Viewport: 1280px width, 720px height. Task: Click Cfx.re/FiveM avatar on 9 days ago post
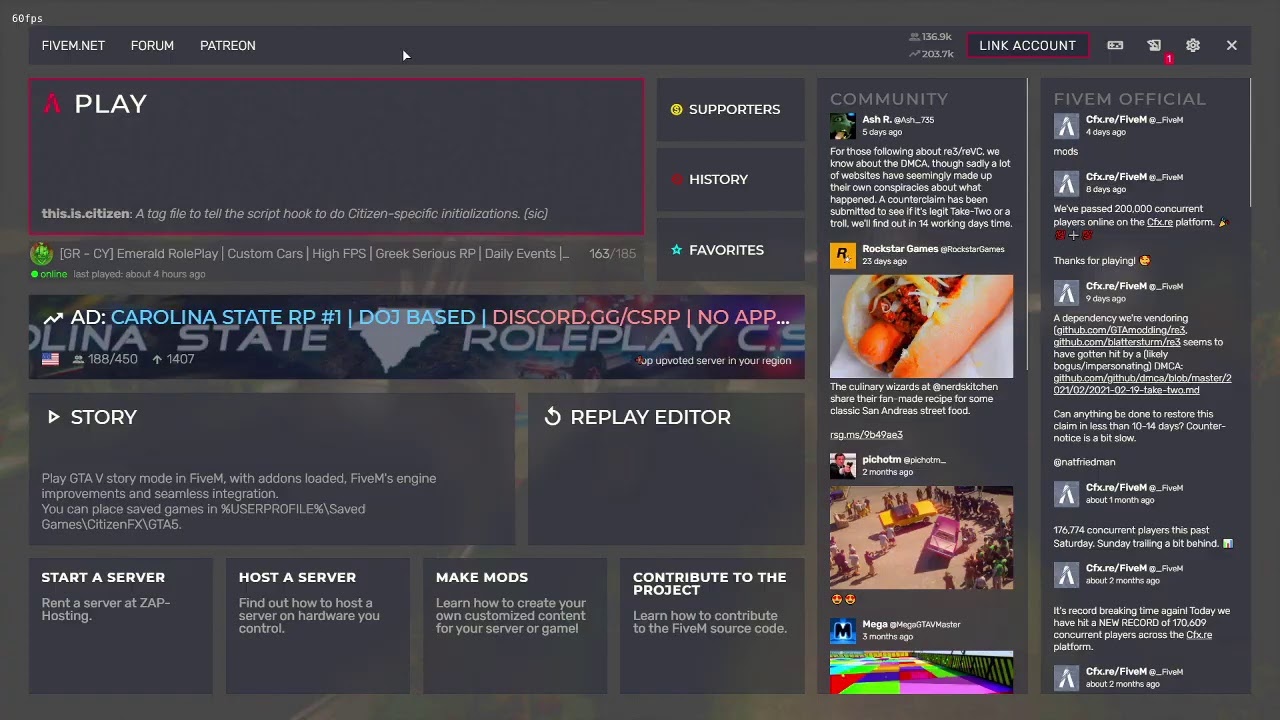1066,292
